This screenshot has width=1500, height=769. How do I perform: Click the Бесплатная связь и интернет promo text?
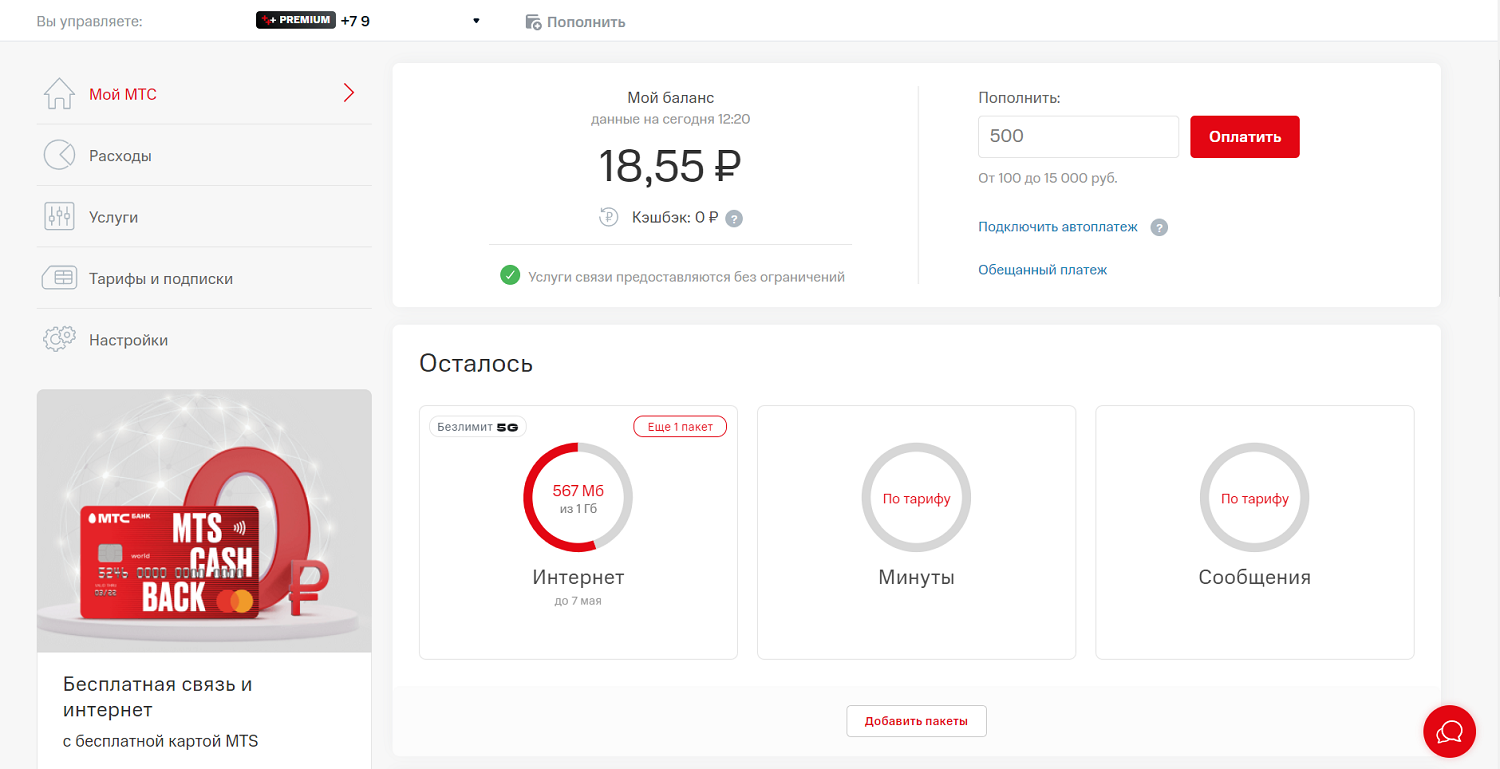coord(158,697)
